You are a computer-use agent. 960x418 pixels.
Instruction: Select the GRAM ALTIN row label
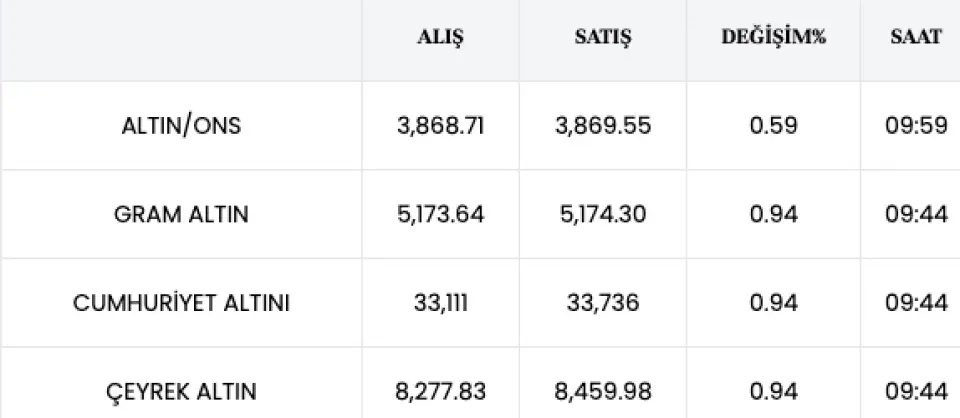coord(181,215)
